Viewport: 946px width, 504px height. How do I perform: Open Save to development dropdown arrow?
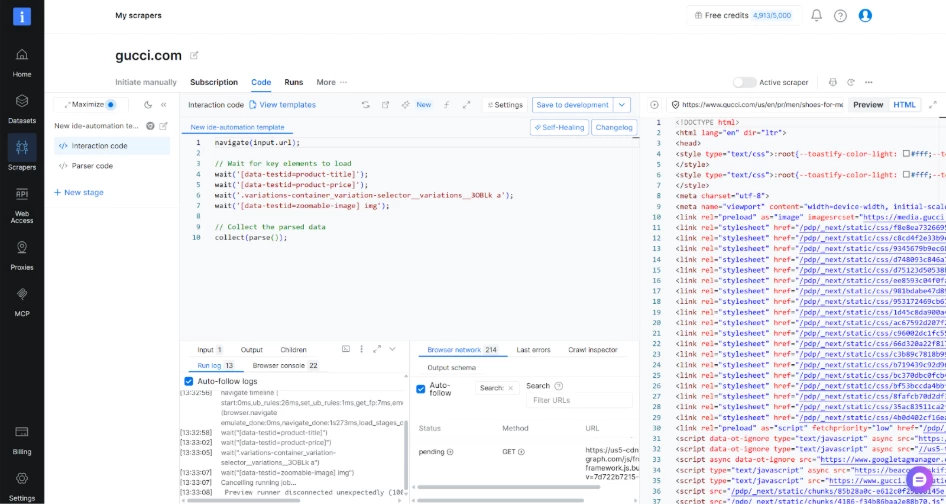click(622, 104)
